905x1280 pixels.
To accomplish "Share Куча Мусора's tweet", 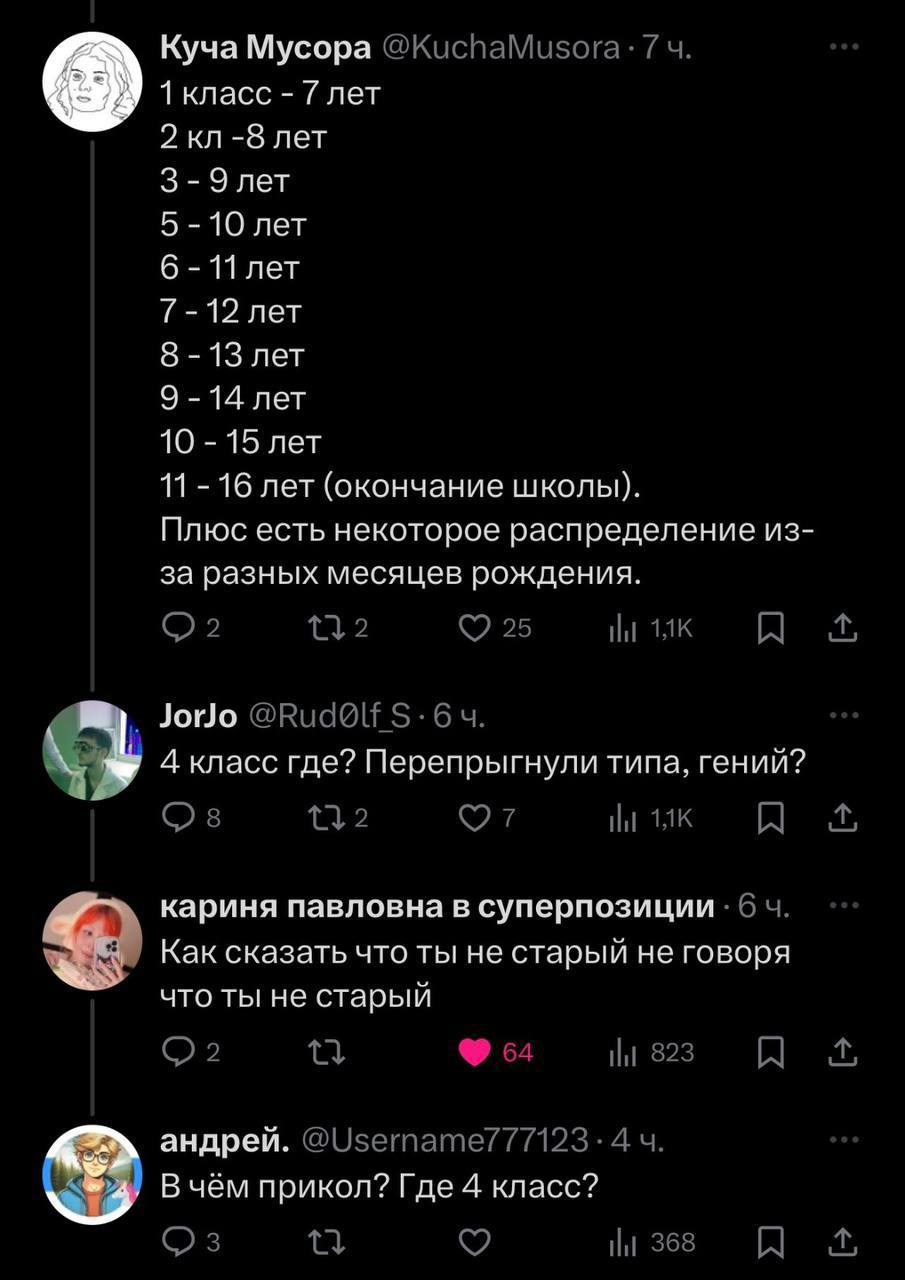I will [843, 628].
